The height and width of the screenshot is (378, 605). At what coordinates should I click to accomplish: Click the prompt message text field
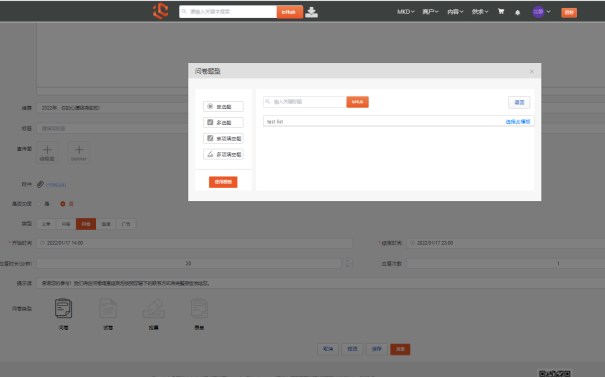[x=321, y=283]
